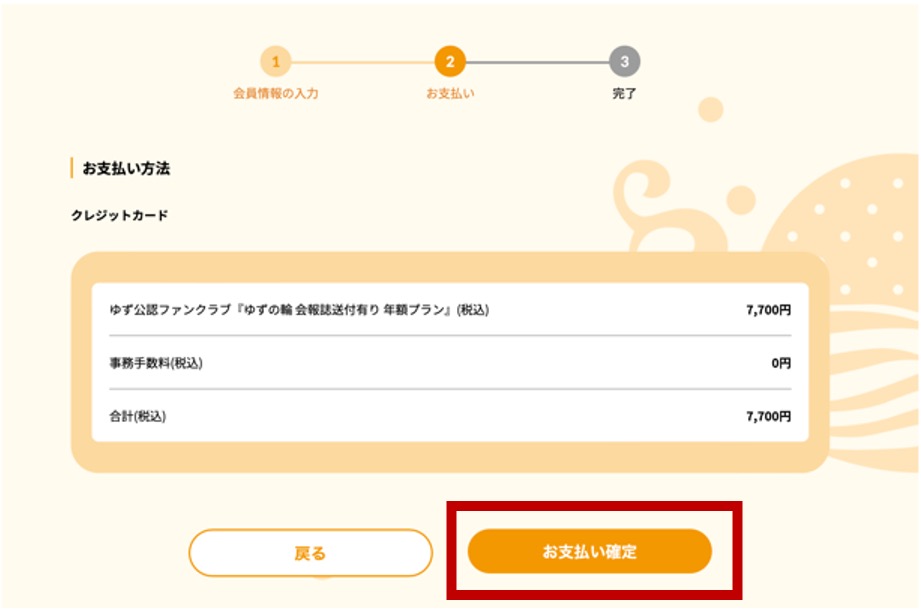Click the orange progress line between steps 1 and 2

[362, 62]
